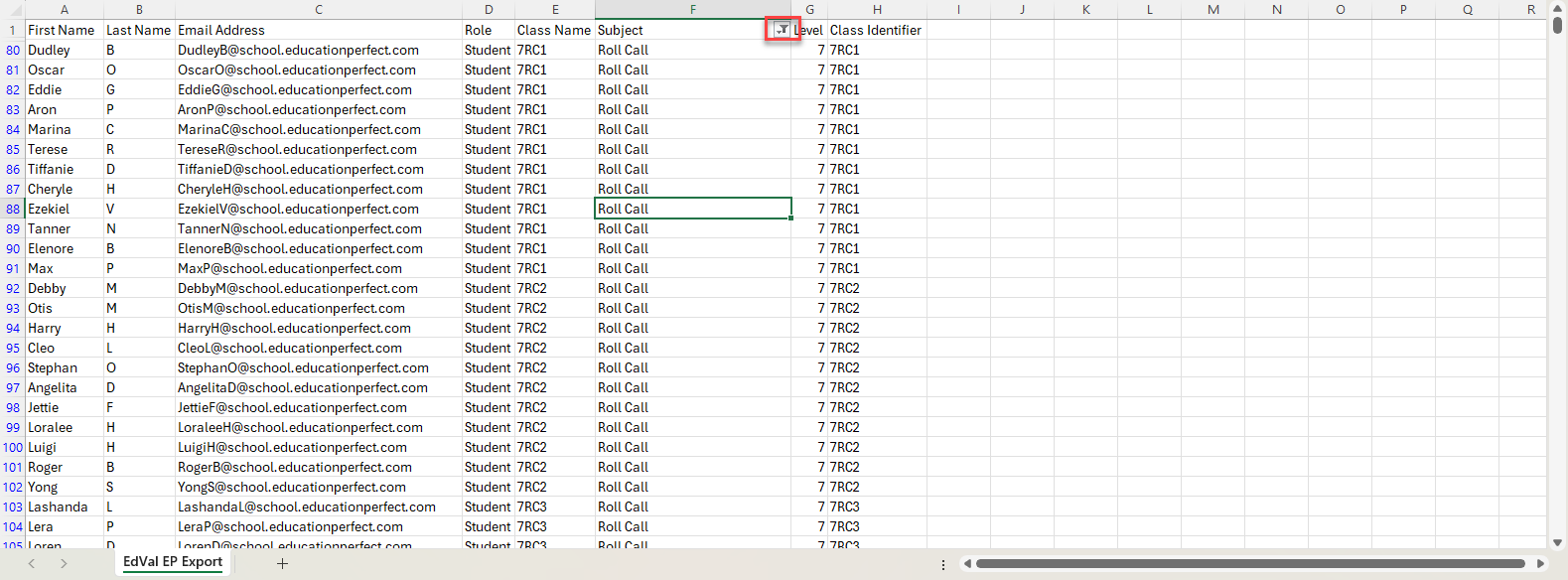Select YongS@school.educationperfect.com email cell
The image size is (1568, 580).
[319, 487]
